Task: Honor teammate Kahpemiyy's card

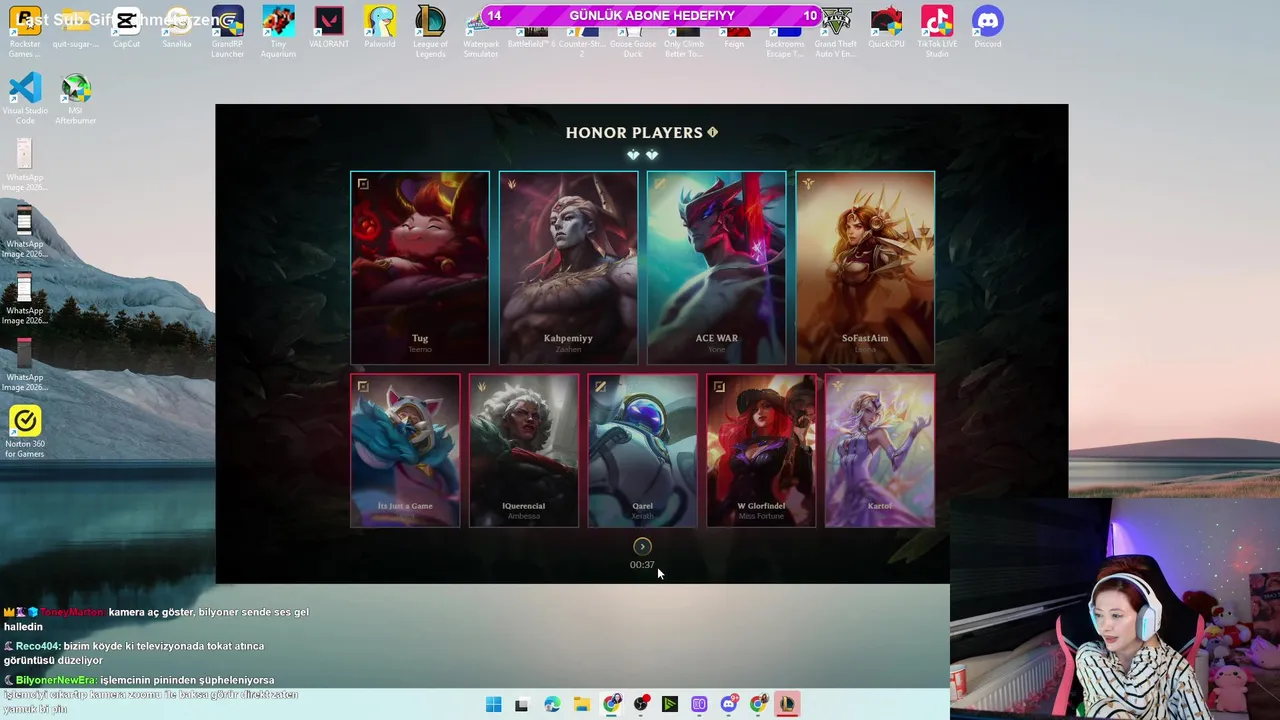Action: pyautogui.click(x=568, y=267)
